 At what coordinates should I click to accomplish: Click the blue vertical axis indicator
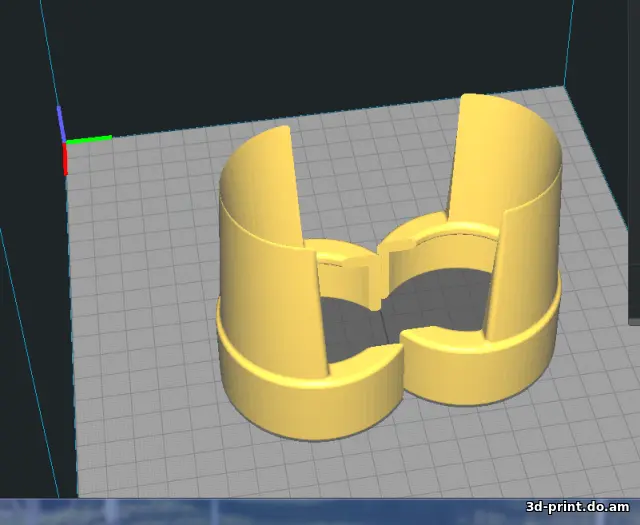point(61,122)
